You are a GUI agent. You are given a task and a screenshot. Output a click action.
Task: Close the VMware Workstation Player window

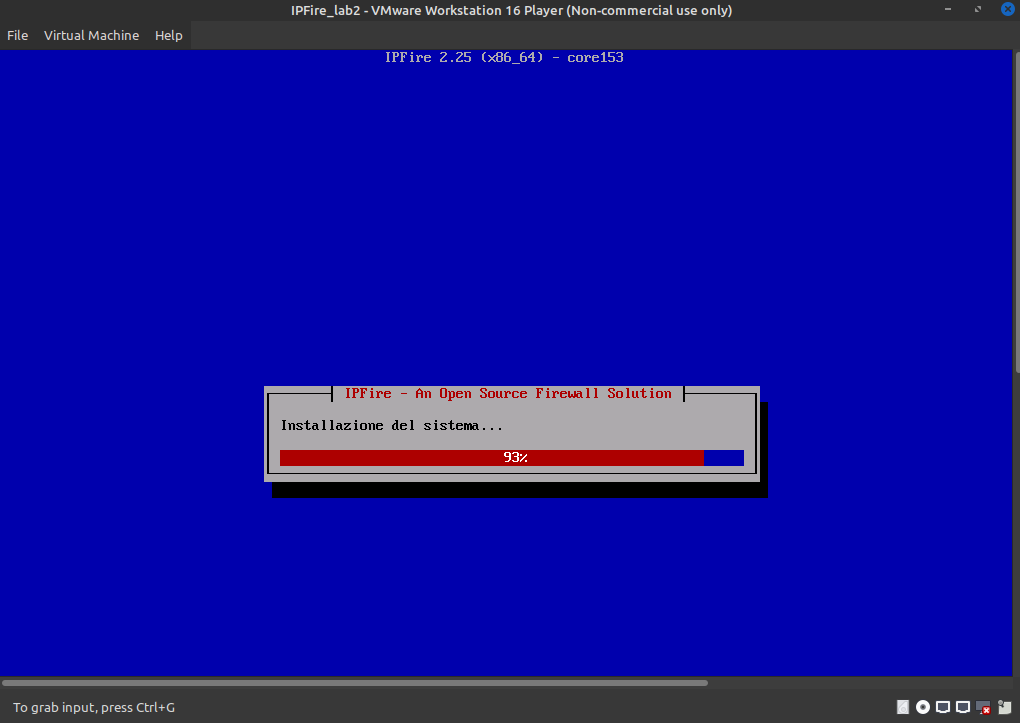coord(1008,9)
